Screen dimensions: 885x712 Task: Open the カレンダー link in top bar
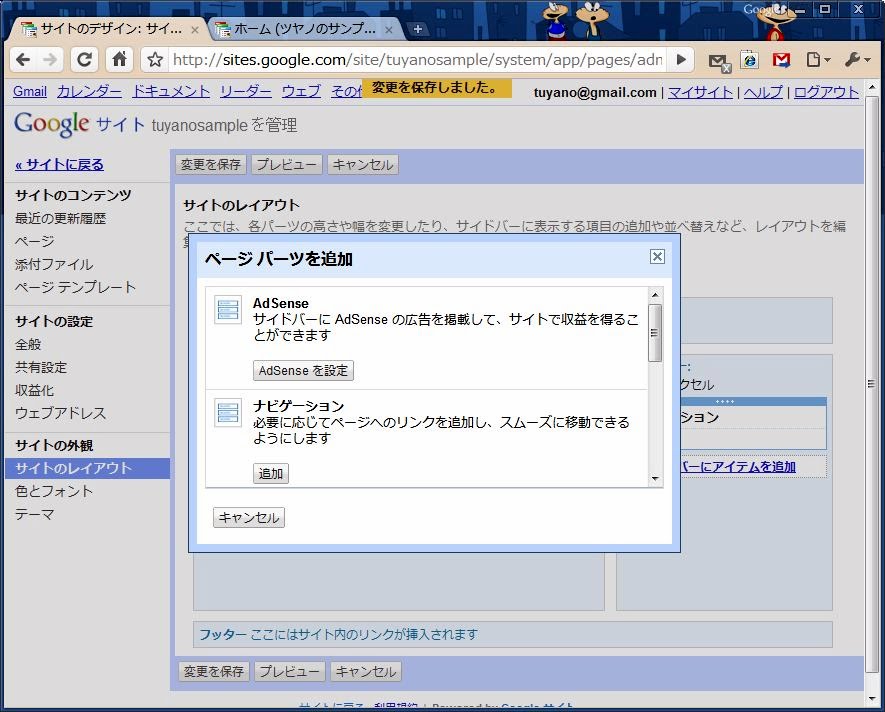(x=89, y=91)
